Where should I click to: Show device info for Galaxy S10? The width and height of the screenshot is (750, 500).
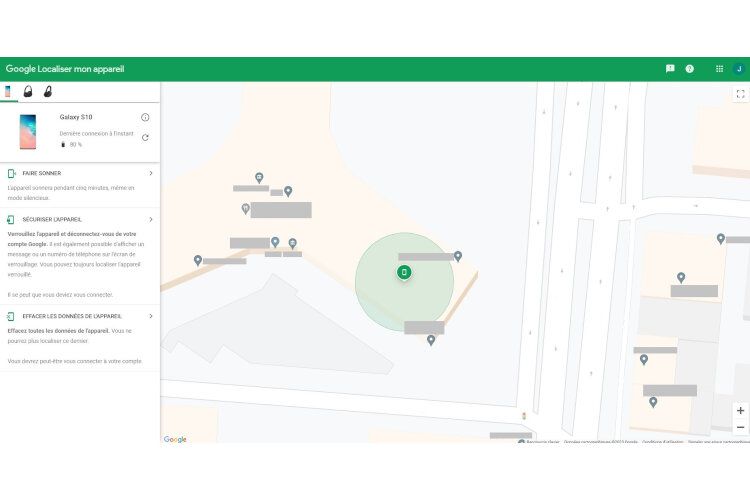pos(145,117)
